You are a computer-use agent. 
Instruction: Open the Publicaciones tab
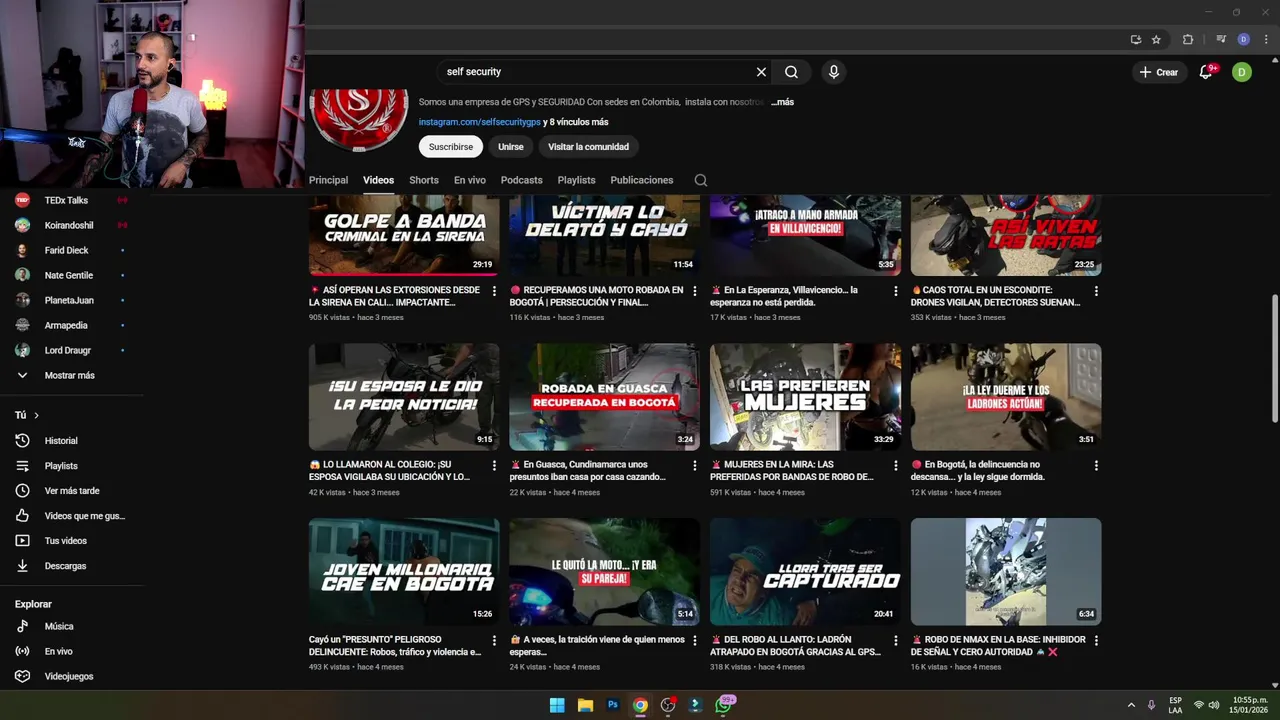[x=642, y=180]
